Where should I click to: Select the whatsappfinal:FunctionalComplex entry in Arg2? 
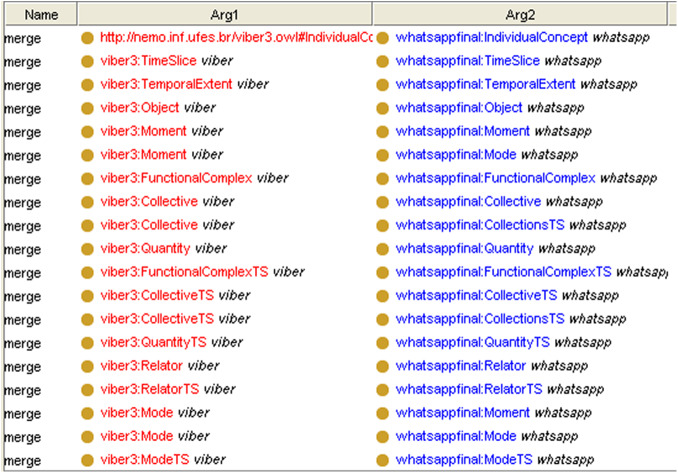pyautogui.click(x=496, y=178)
